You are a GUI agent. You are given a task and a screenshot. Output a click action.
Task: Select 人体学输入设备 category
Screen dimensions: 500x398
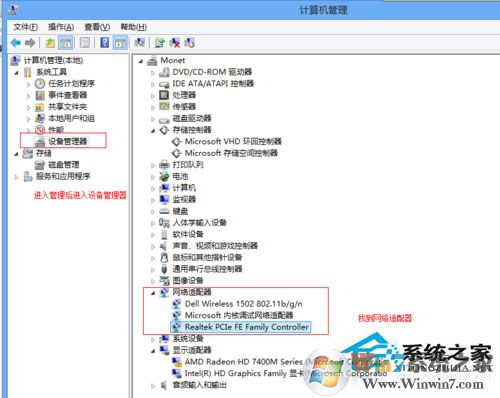click(x=199, y=222)
